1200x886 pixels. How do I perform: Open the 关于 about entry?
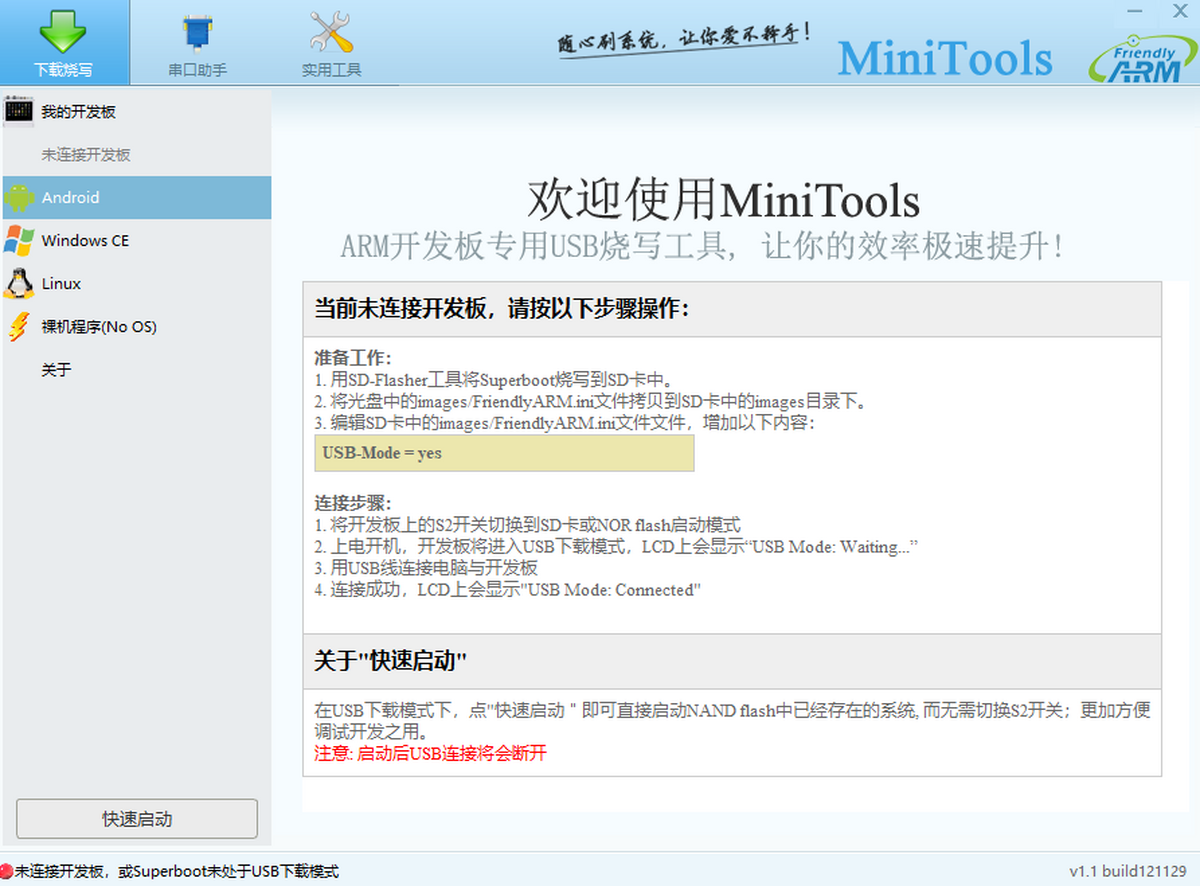(x=136, y=370)
